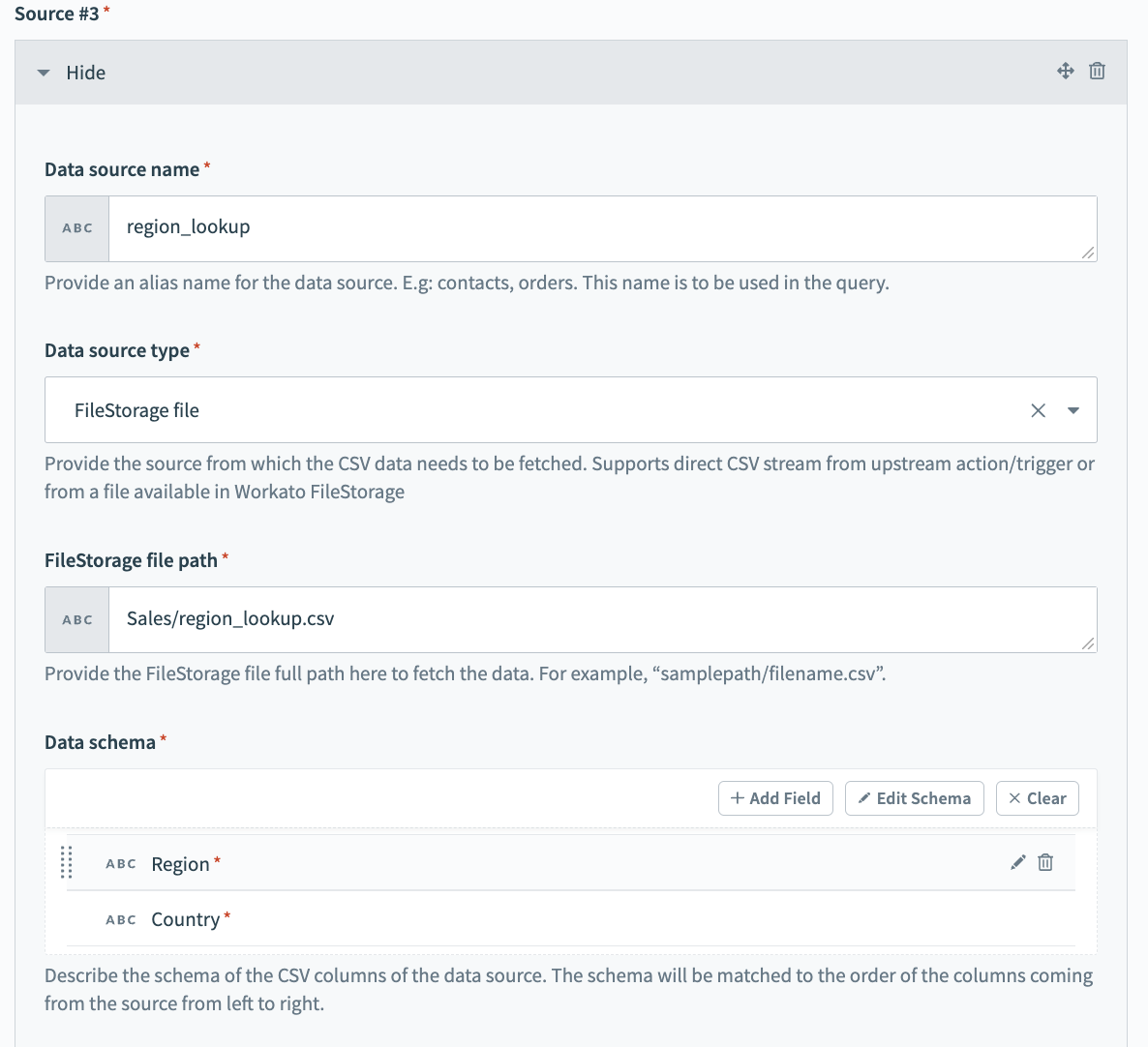Collapse the section with the Hide triangle

(x=44, y=73)
